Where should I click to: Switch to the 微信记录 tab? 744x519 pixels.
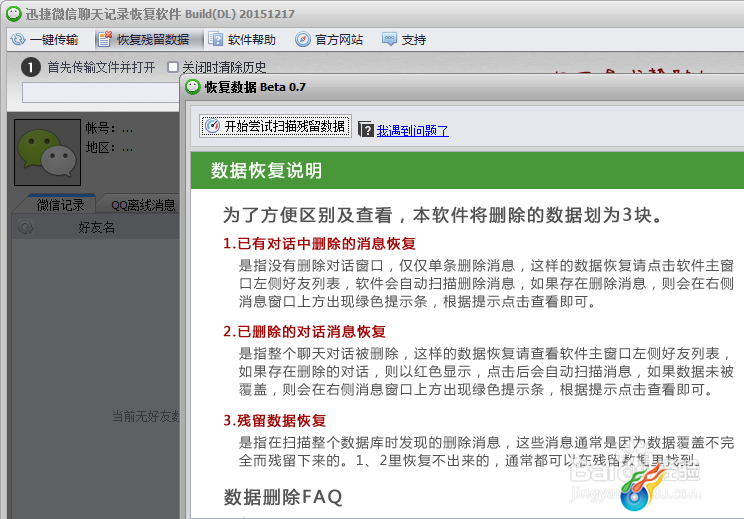[x=60, y=205]
